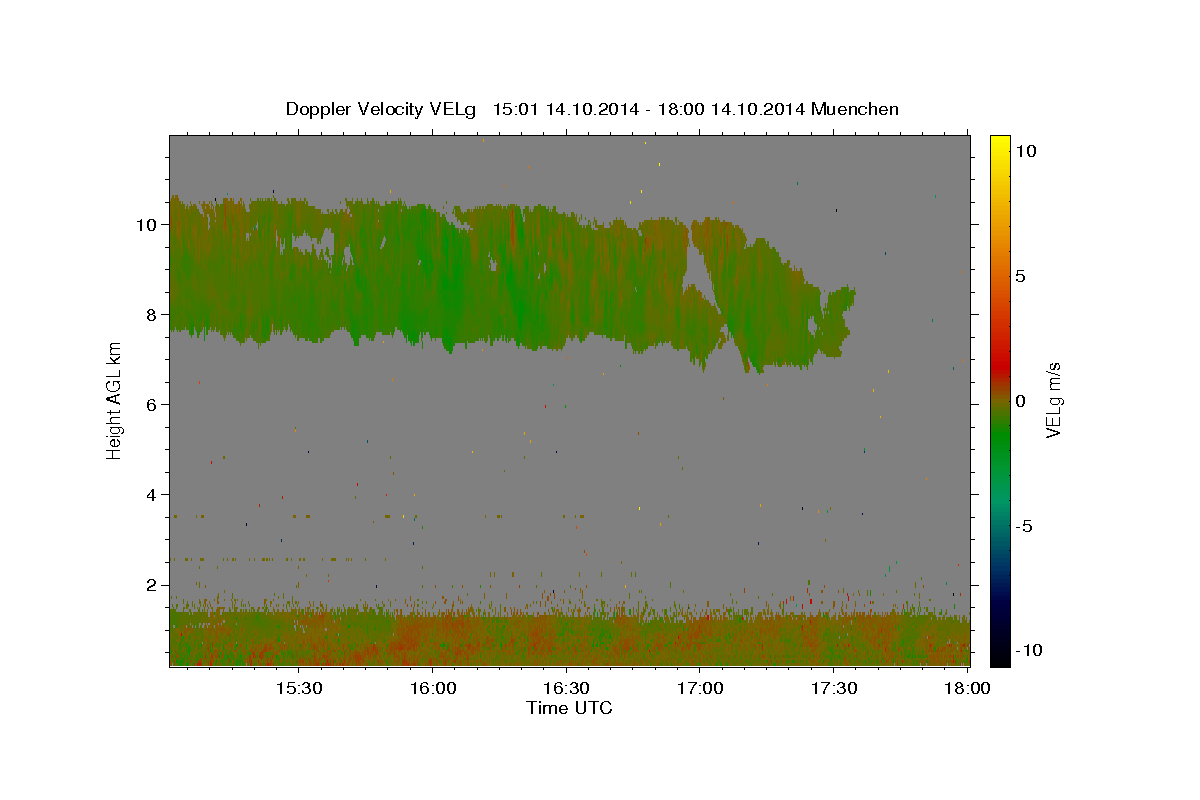This screenshot has height=800, width=1200.
Task: Click the colorbar value 0 label
Action: click(x=1022, y=401)
